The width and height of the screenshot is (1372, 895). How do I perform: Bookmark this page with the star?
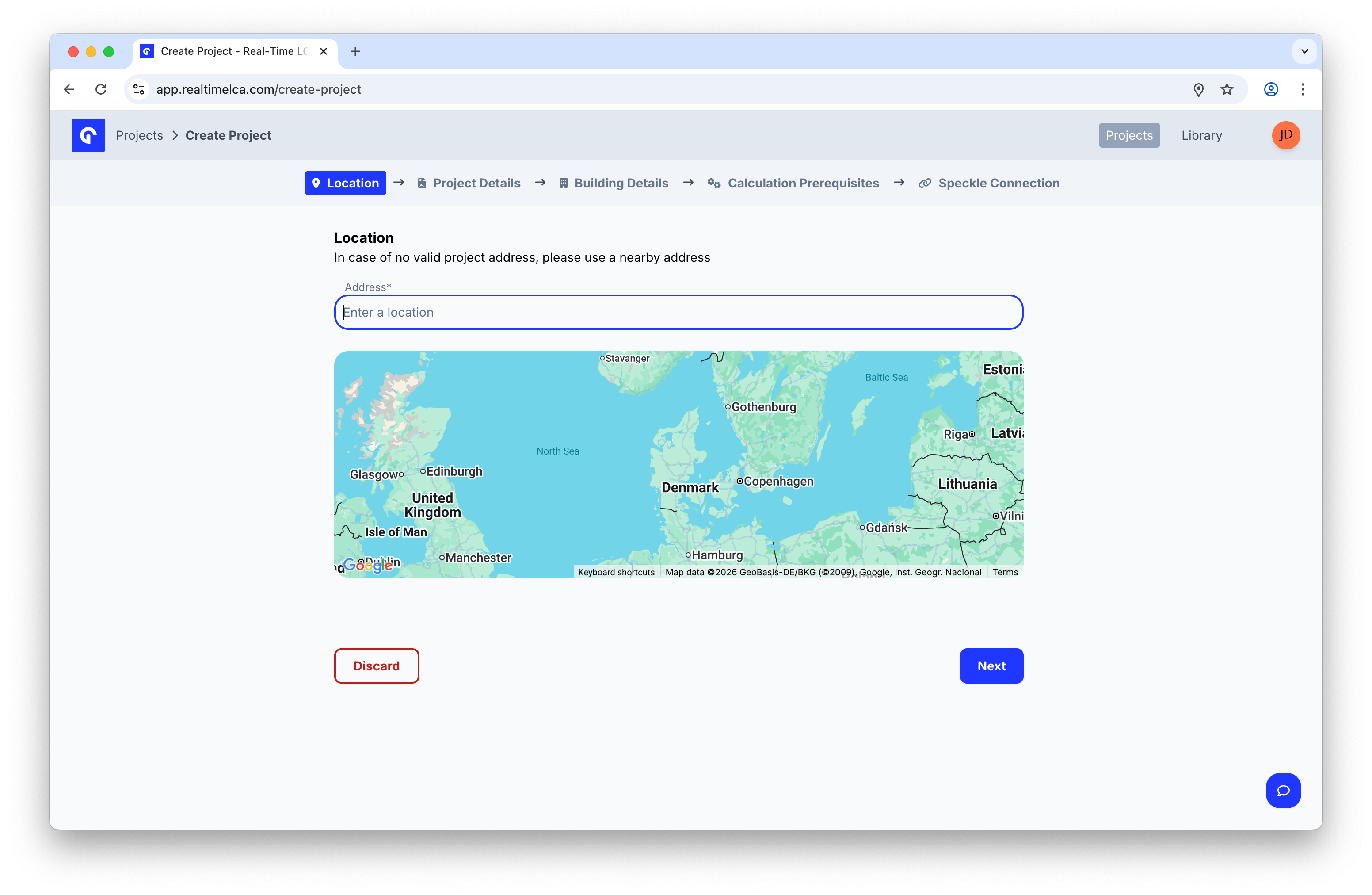click(x=1227, y=89)
